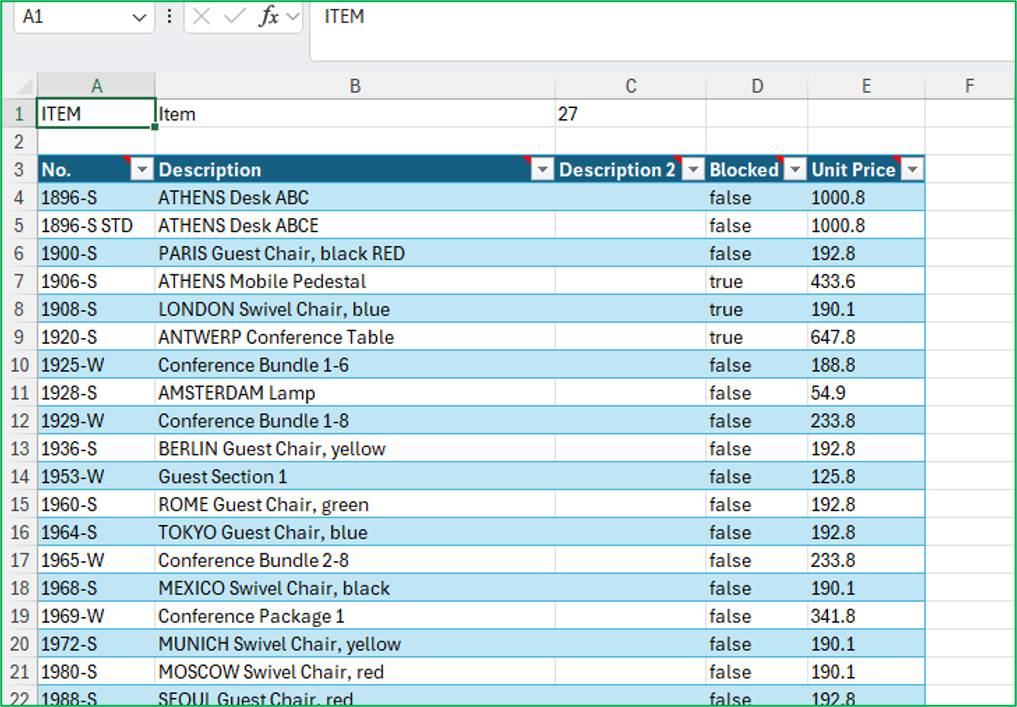Click unit price 433.6 cell
This screenshot has width=1017, height=707.
click(866, 282)
